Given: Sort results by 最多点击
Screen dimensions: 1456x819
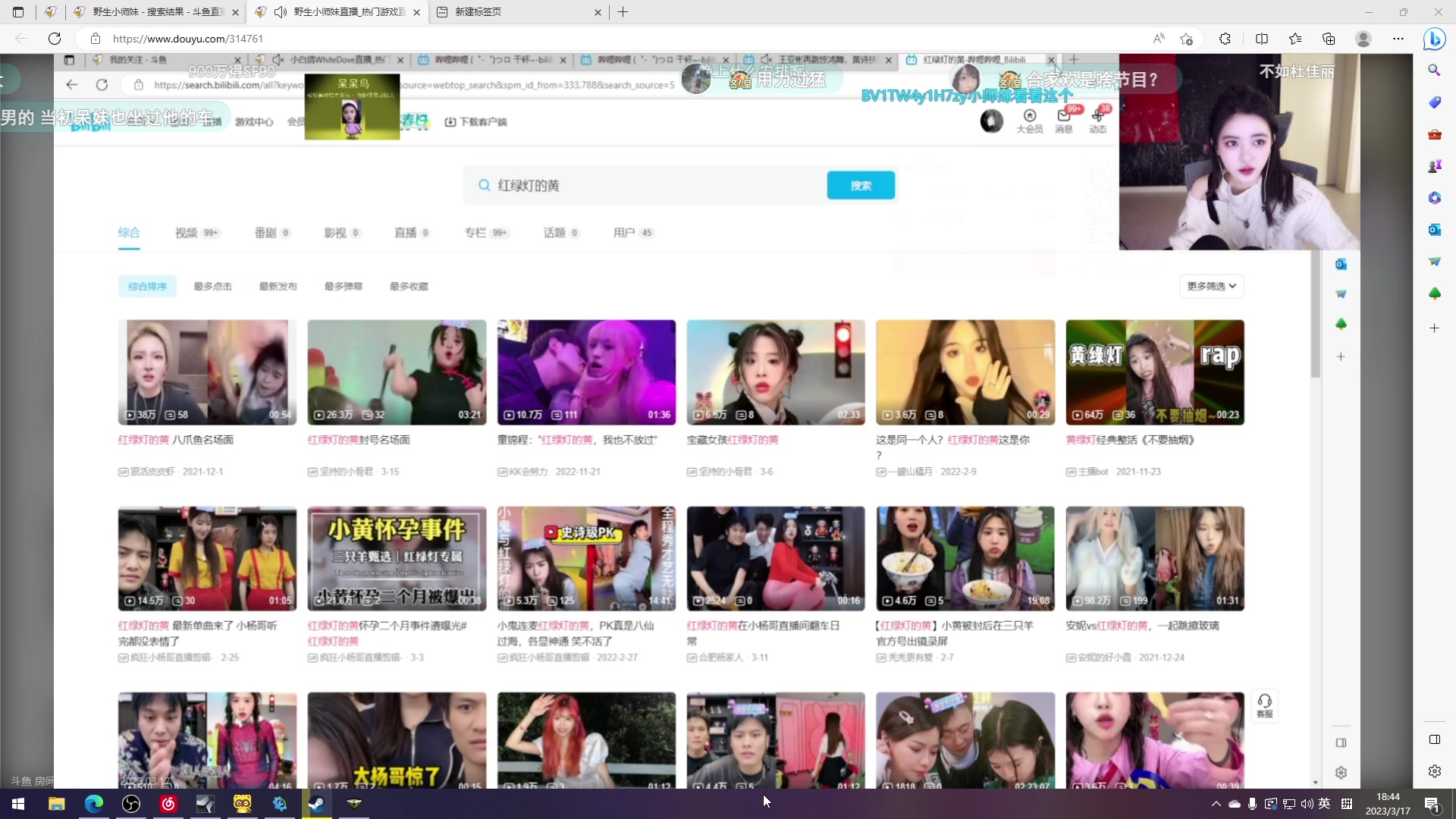Looking at the screenshot, I should (212, 287).
